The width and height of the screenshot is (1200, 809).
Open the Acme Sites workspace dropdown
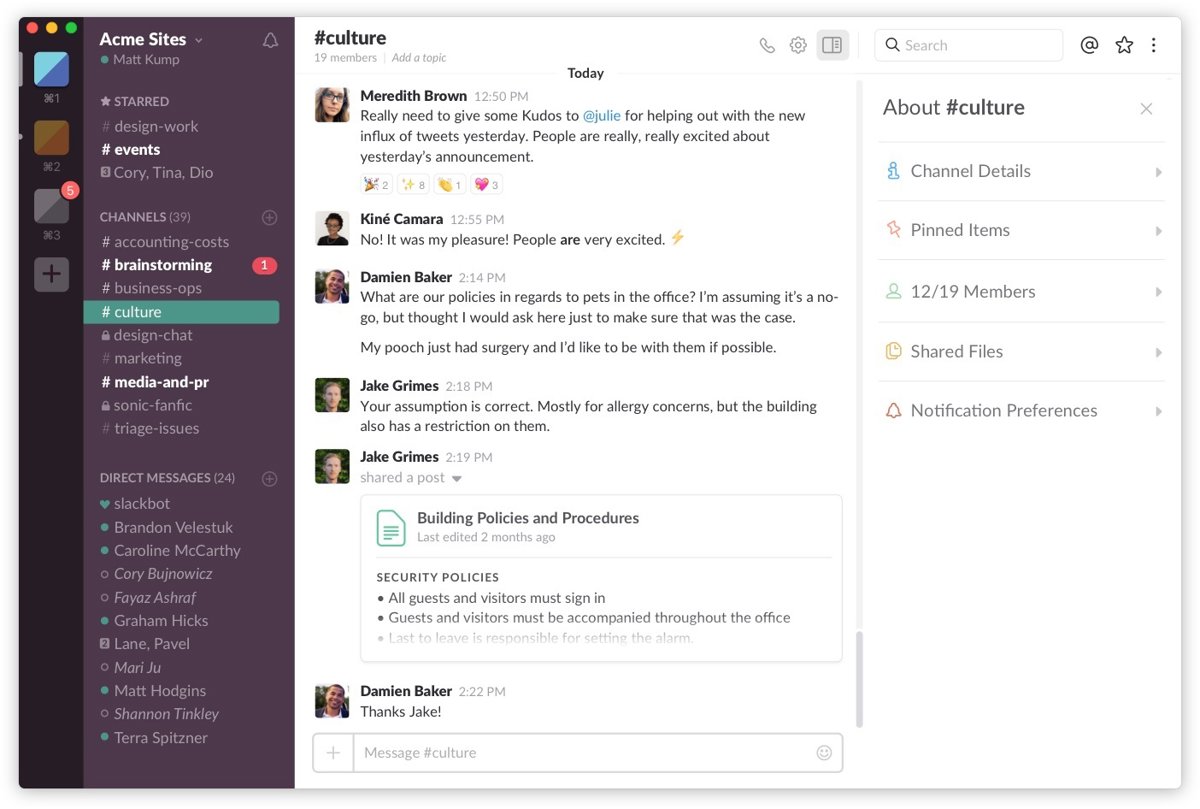click(151, 39)
